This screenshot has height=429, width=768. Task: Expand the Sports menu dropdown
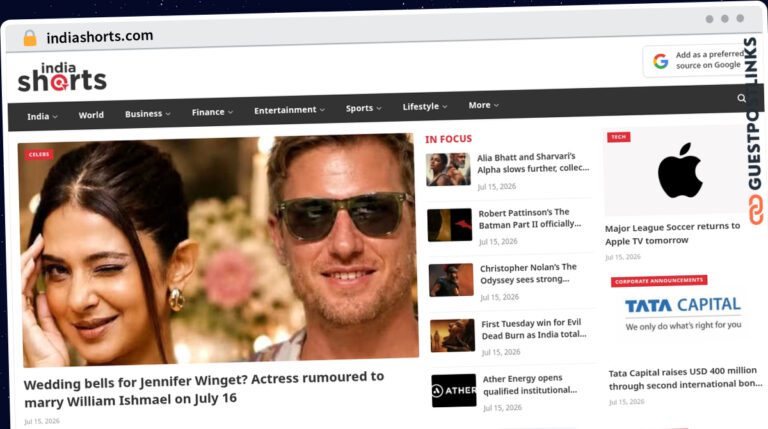pos(363,108)
